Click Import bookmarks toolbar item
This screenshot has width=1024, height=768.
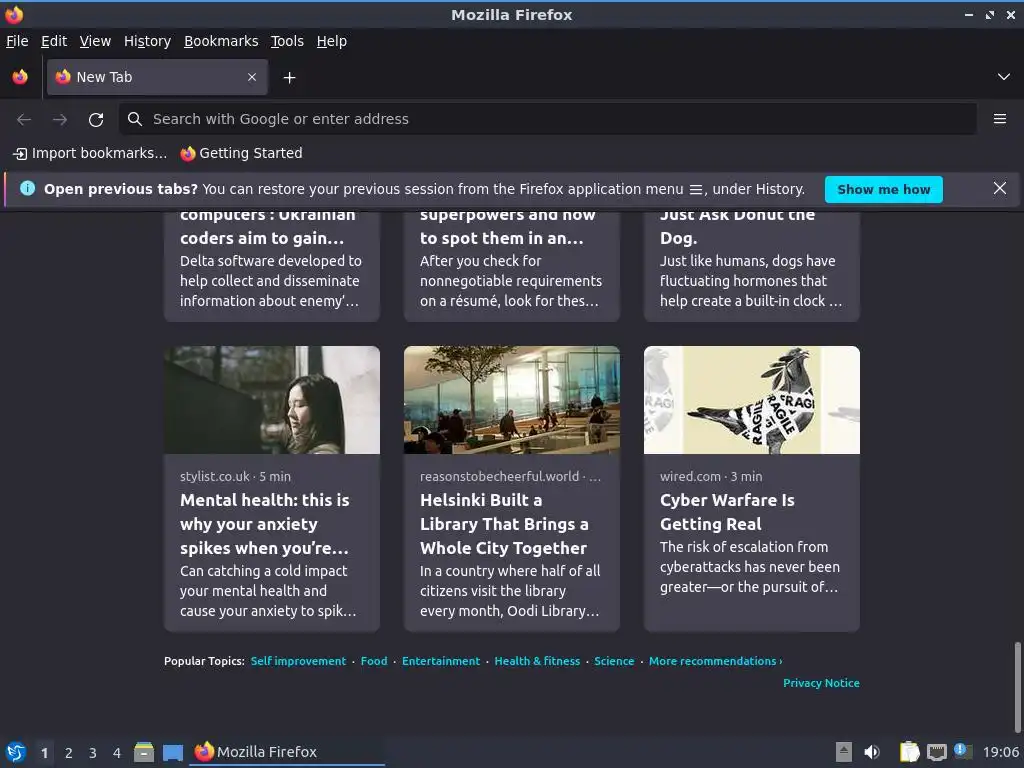[90, 153]
